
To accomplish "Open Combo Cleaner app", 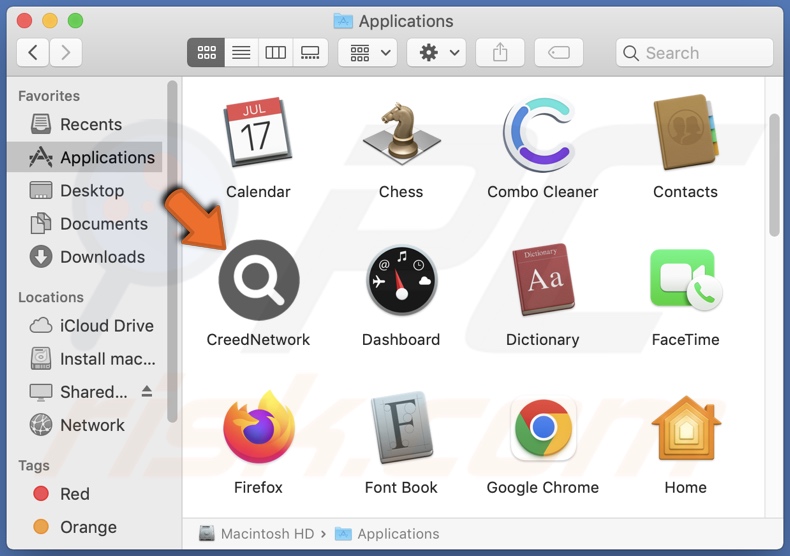I will (x=542, y=134).
